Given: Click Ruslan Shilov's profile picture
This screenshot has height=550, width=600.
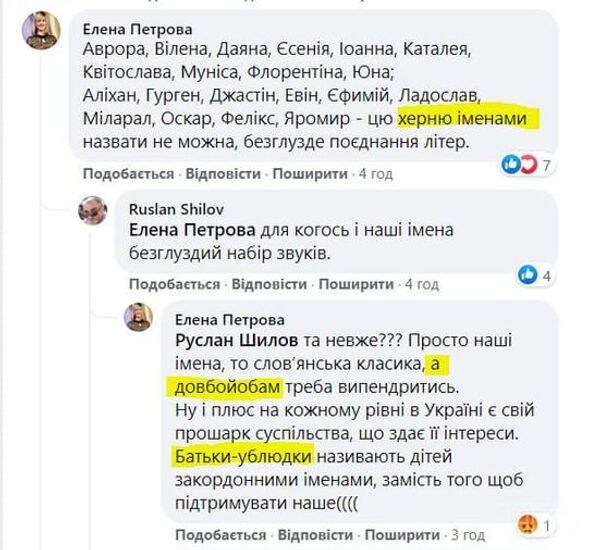Looking at the screenshot, I should (92, 211).
